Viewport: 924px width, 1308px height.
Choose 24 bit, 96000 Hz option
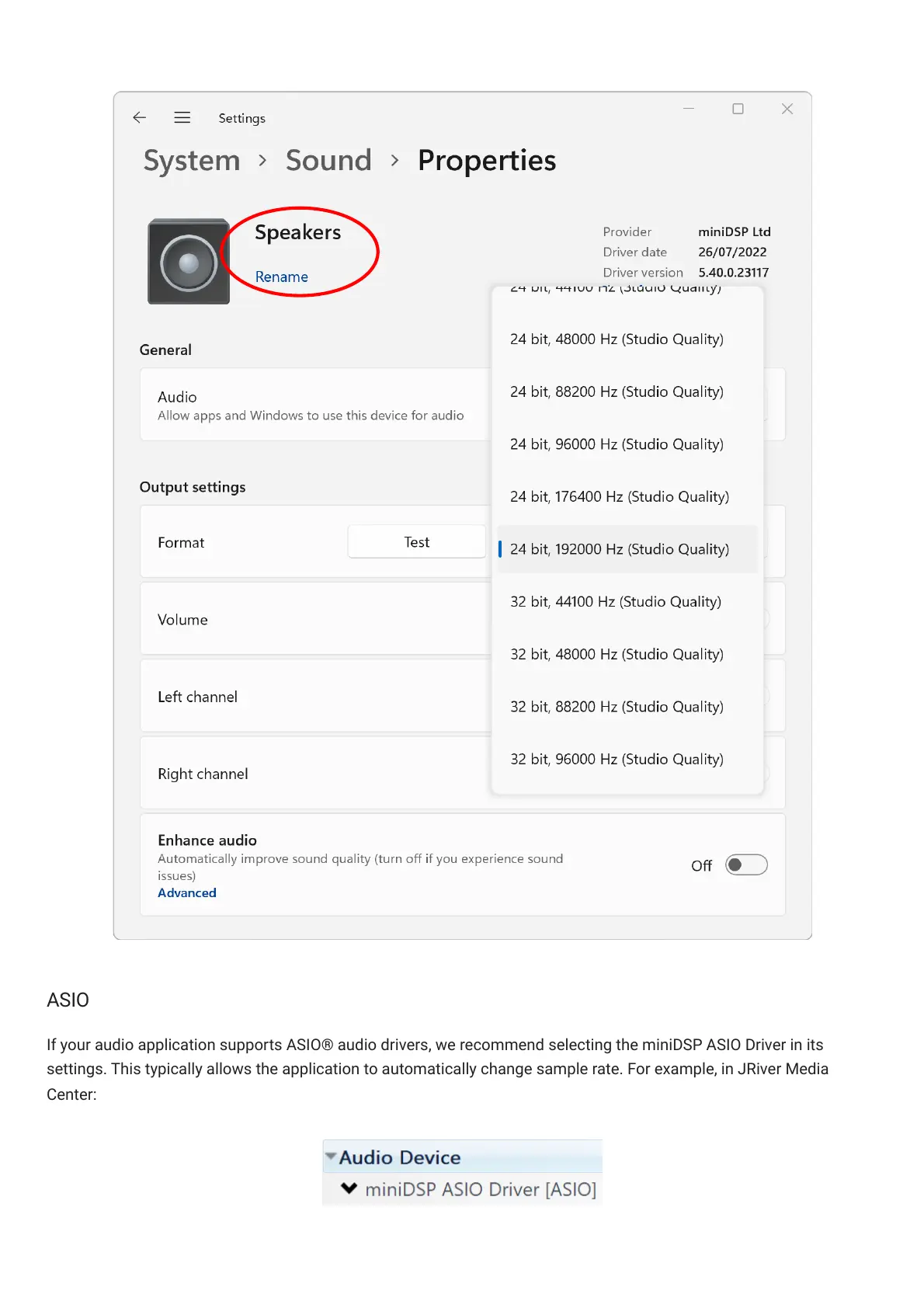(617, 444)
